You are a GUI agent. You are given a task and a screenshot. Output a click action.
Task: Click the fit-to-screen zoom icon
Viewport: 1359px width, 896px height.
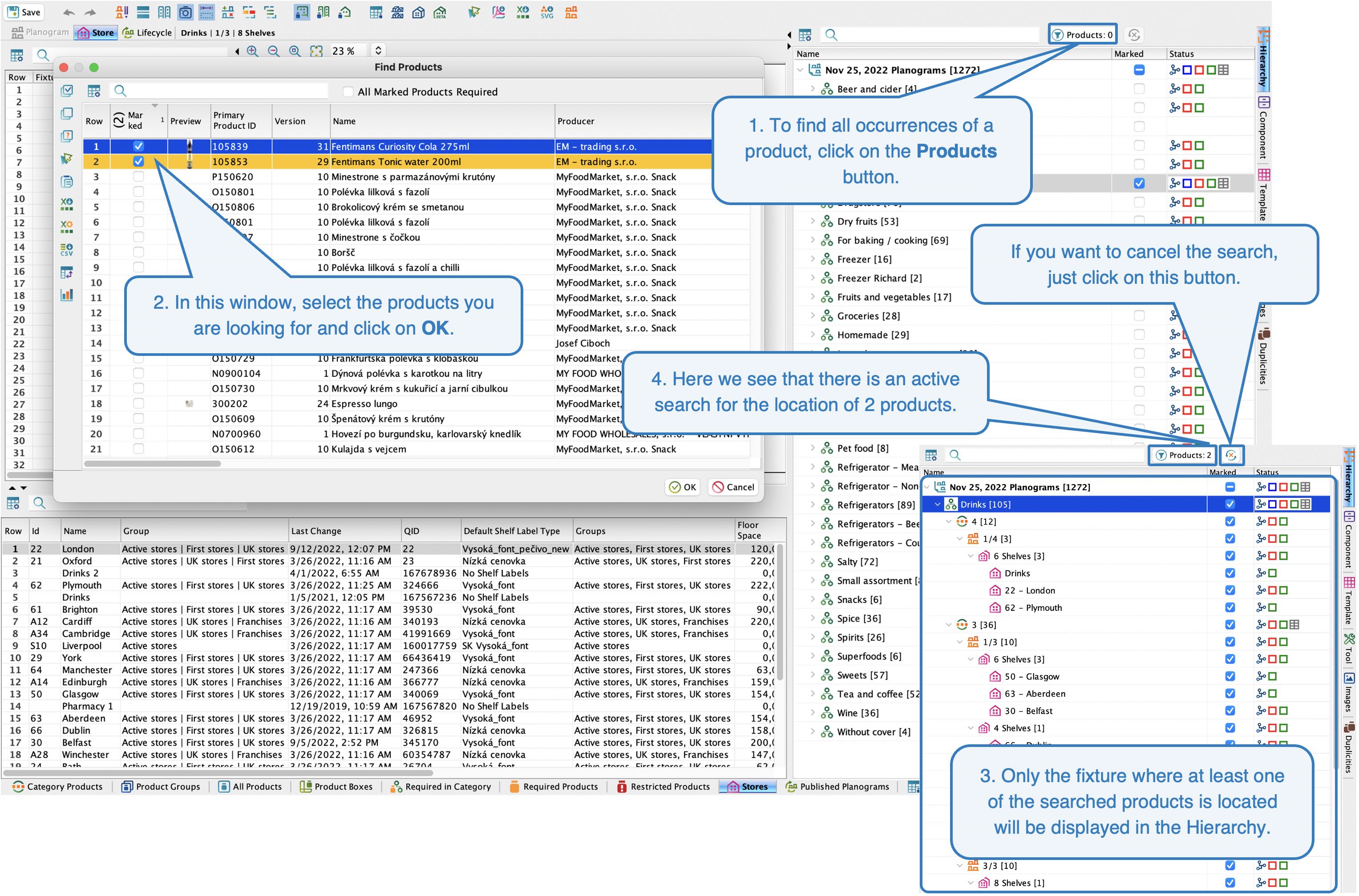316,51
